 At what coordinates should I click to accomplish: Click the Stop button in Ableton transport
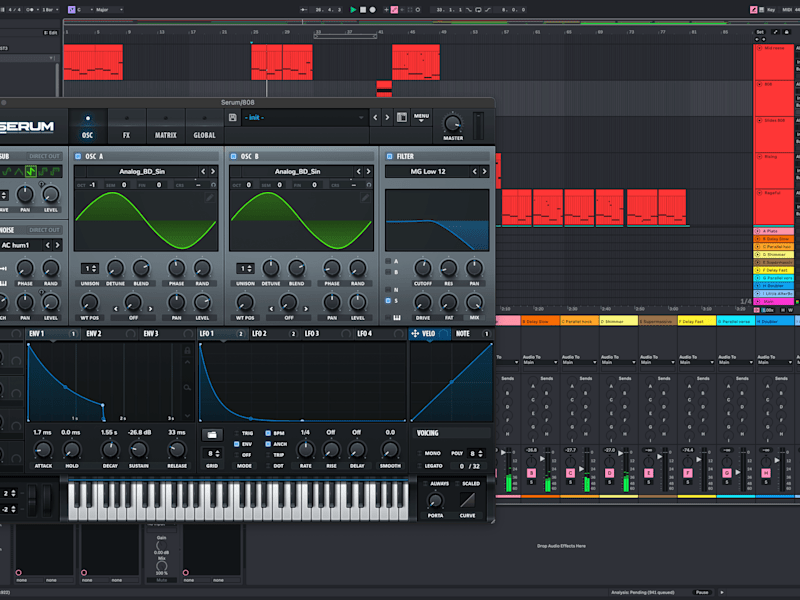[363, 10]
